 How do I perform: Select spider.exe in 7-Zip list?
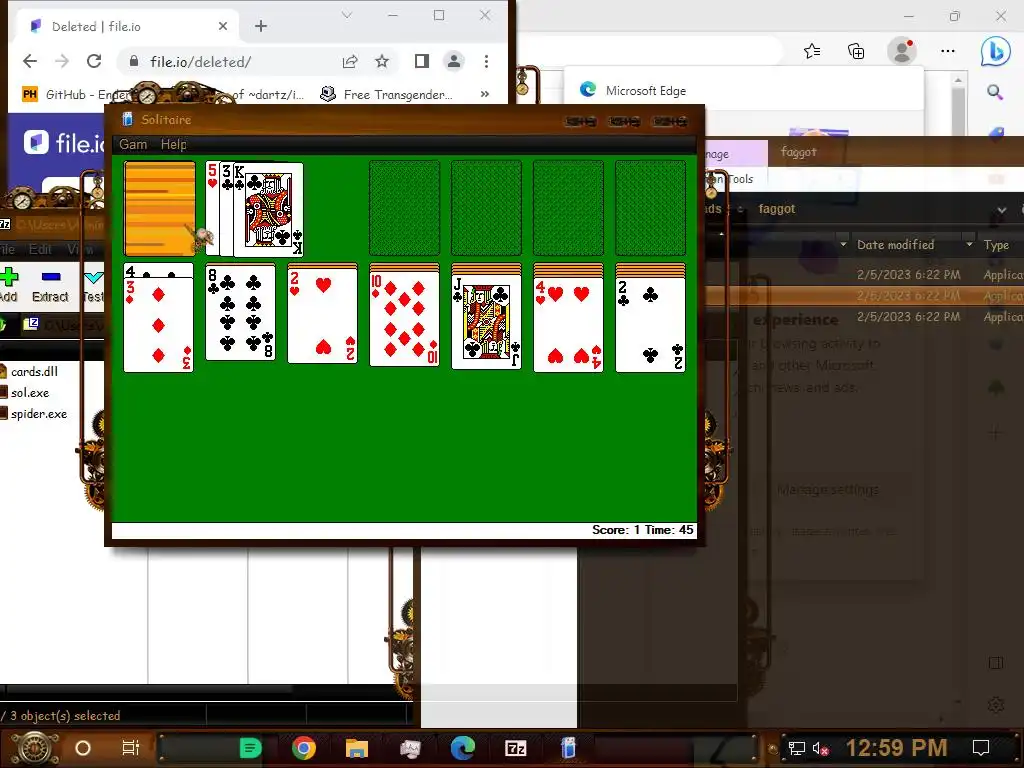tap(39, 413)
